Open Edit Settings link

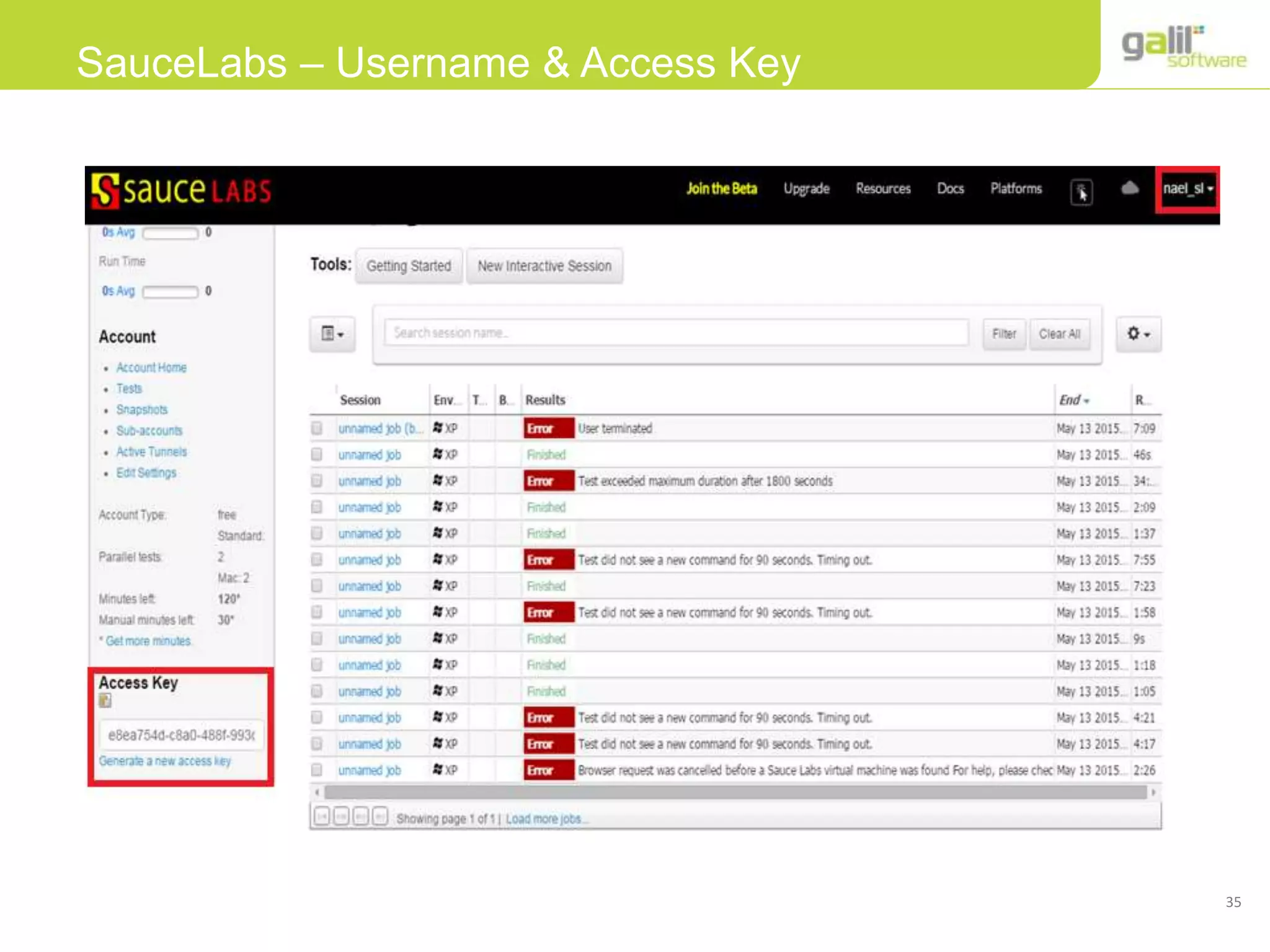pos(146,473)
